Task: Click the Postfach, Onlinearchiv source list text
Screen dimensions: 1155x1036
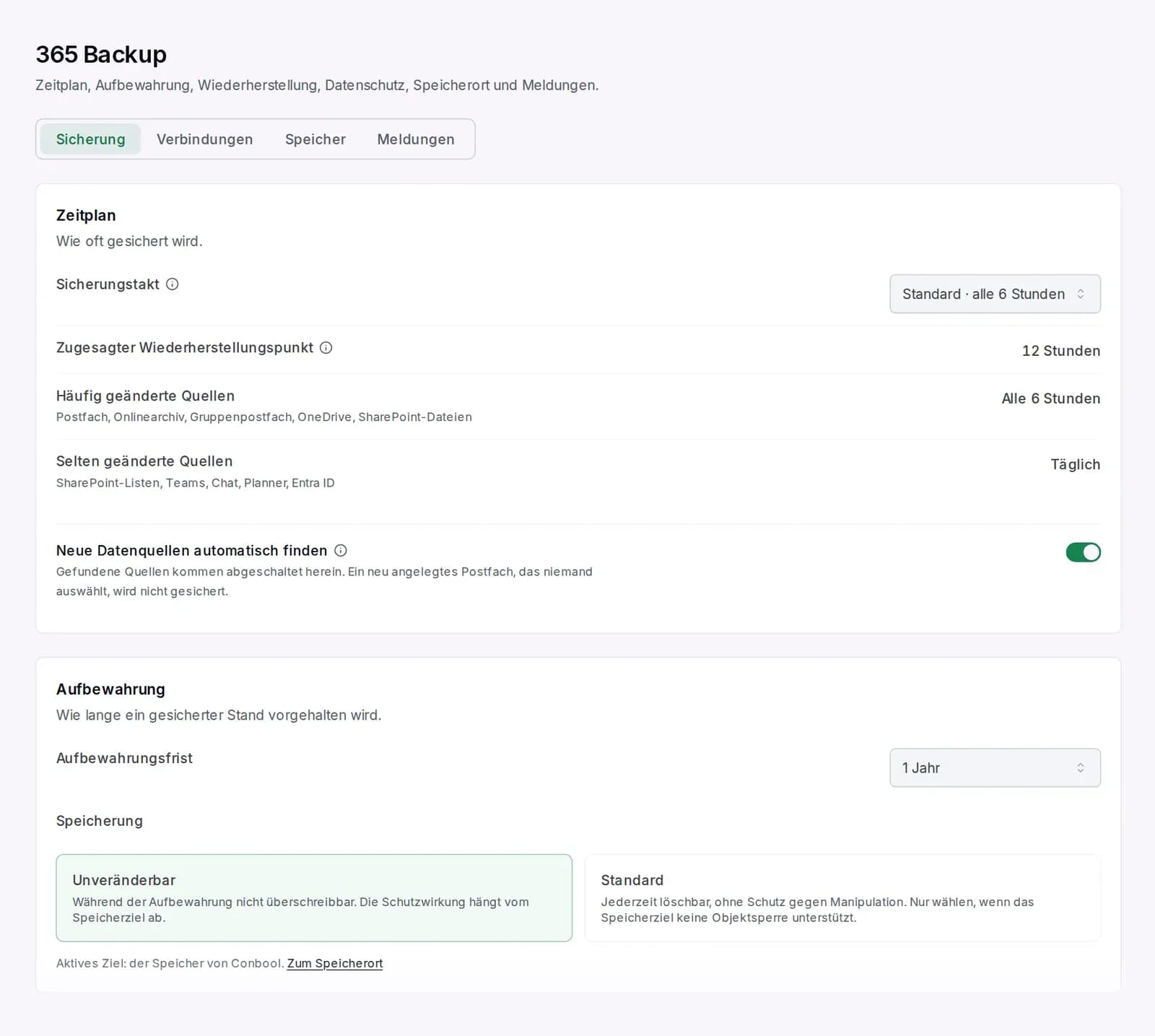Action: [x=264, y=417]
